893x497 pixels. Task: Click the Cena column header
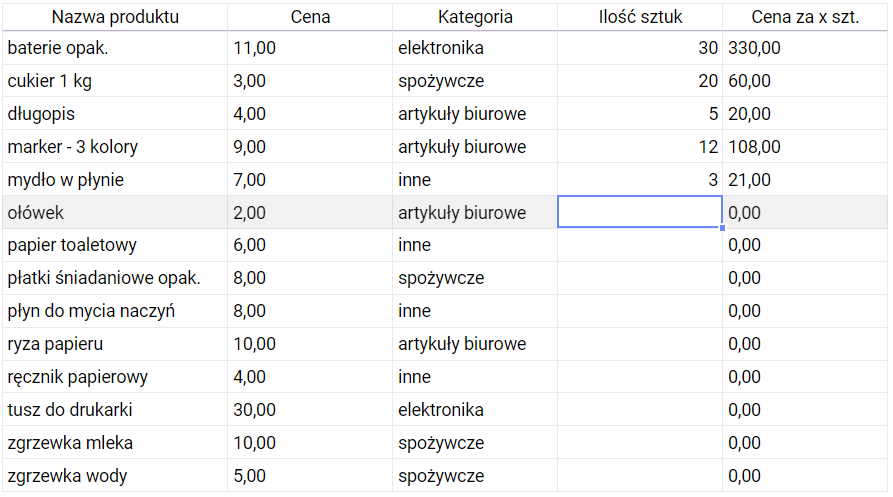(310, 17)
